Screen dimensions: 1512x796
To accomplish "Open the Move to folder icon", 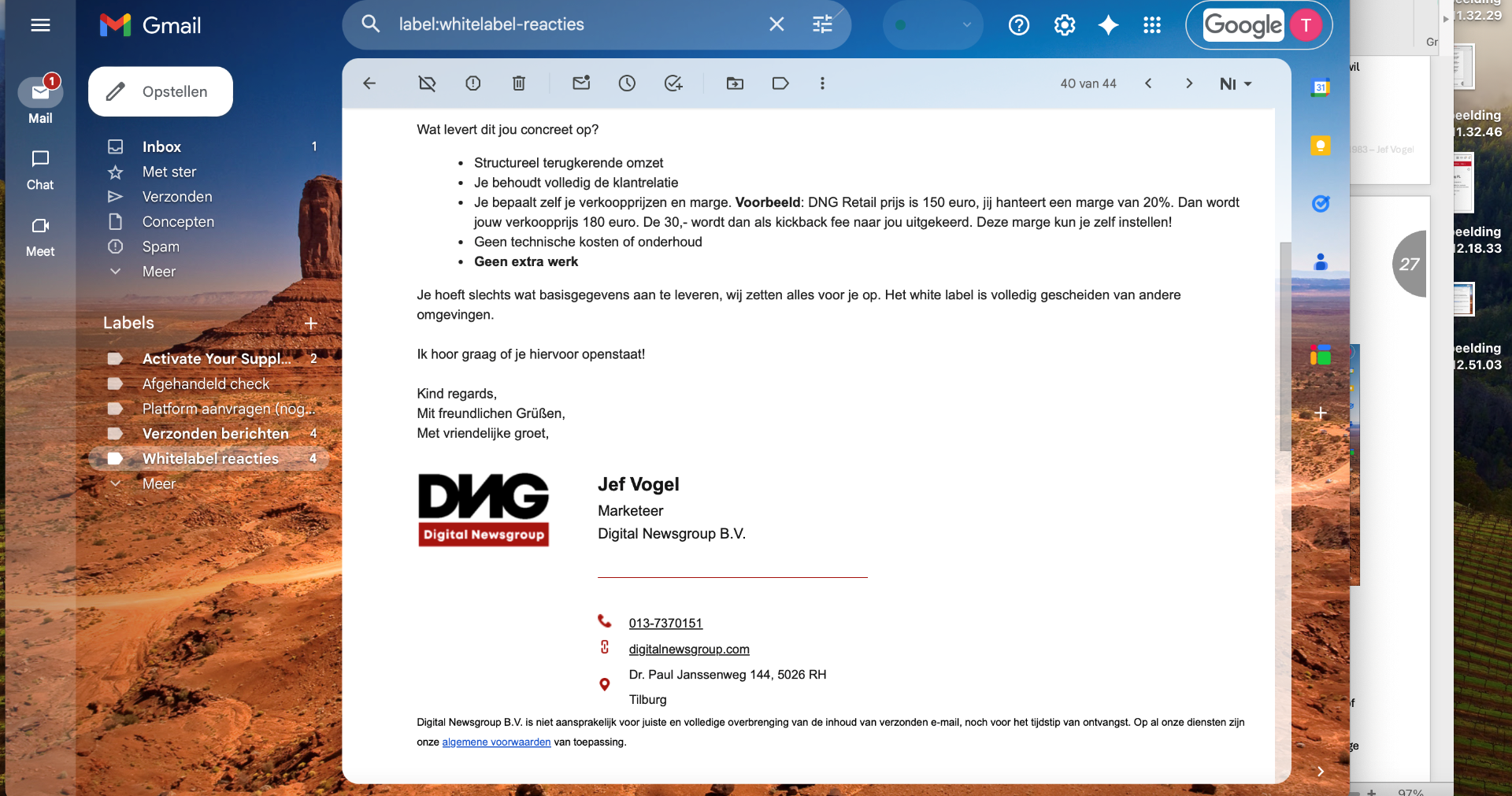I will click(735, 83).
